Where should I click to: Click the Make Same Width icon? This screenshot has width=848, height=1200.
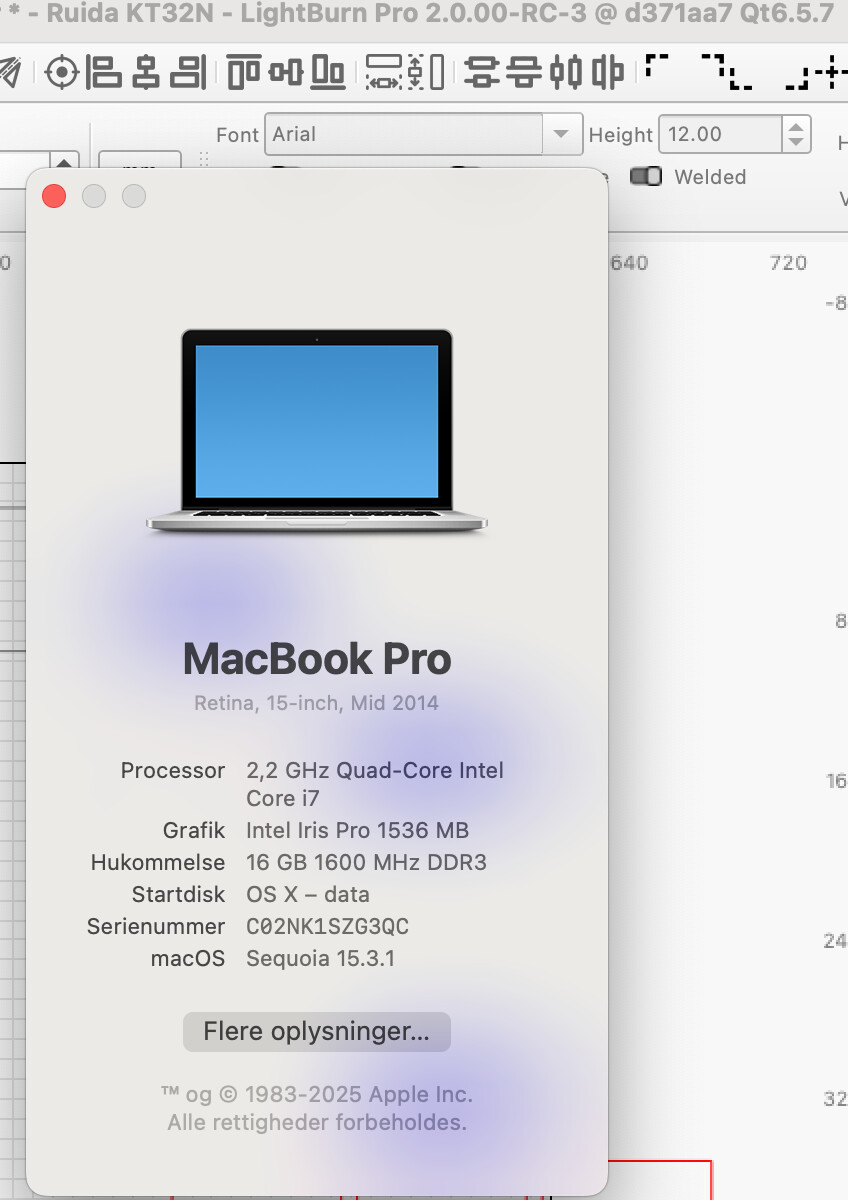384,72
